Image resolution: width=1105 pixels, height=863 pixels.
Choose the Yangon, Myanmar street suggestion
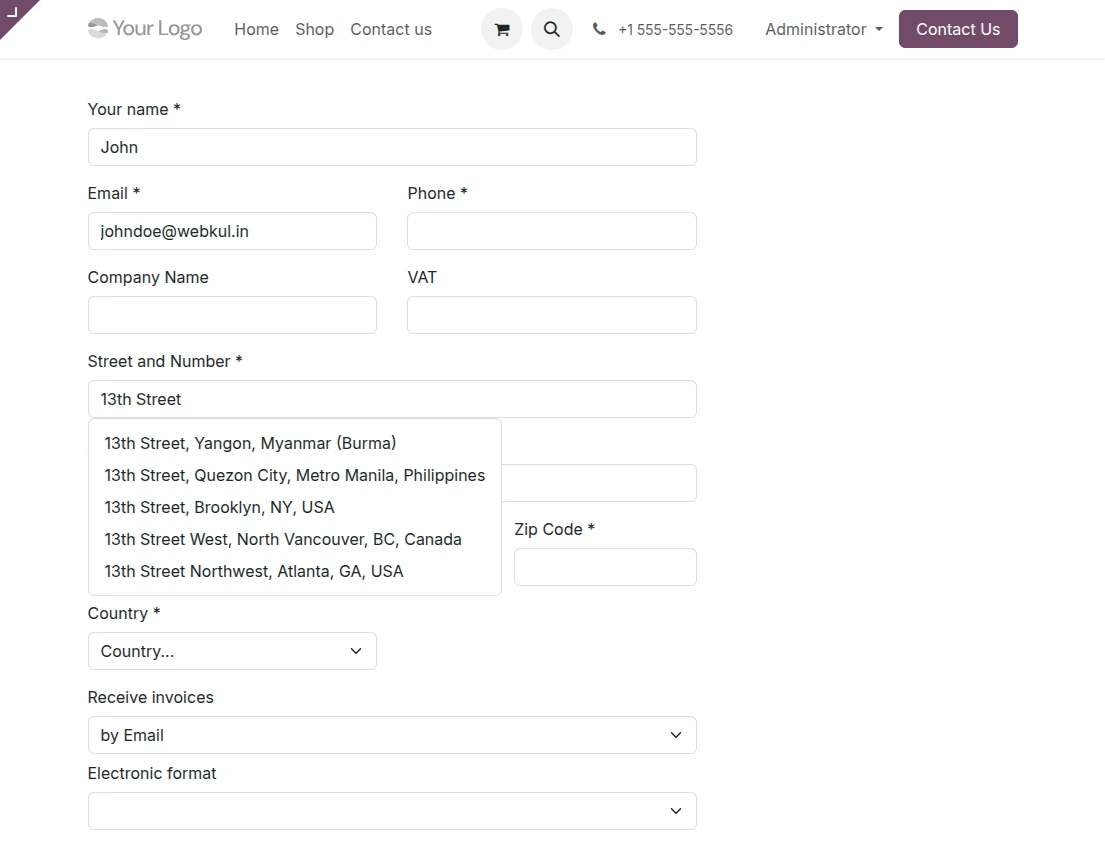coord(250,443)
